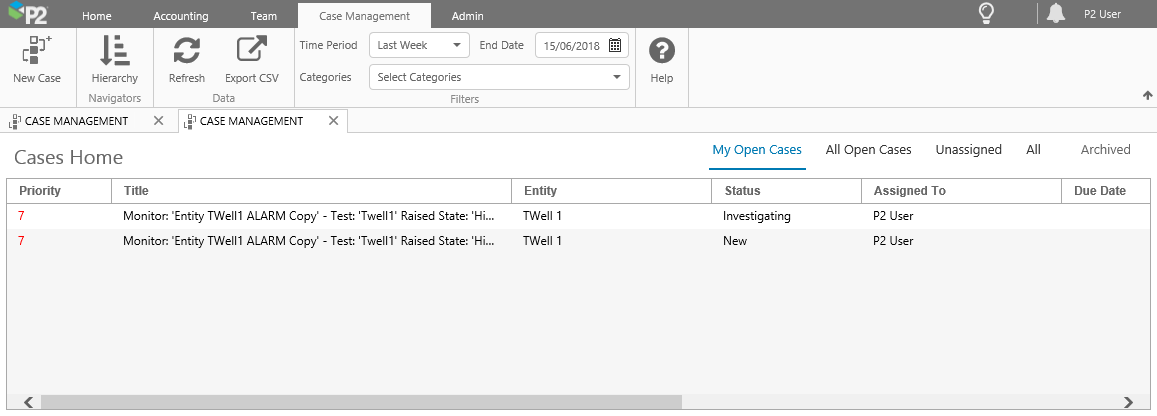Click the lightbulb tips icon

pos(986,14)
